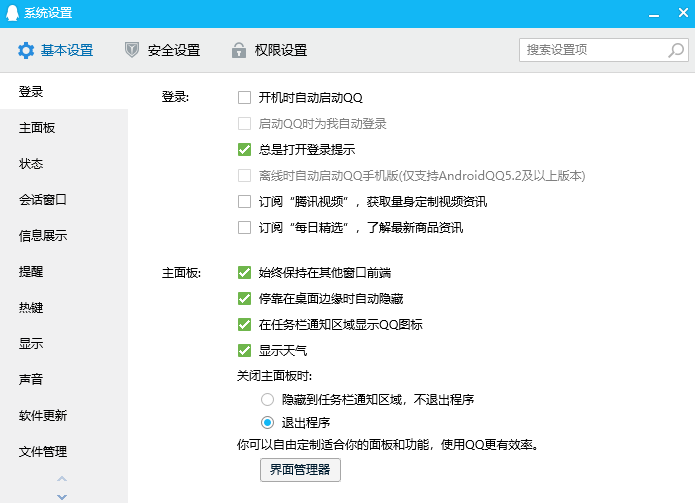The height and width of the screenshot is (503, 695).
Task: Select 隐藏到任务栏通知区域，不退出程序 radio
Action: 267,399
